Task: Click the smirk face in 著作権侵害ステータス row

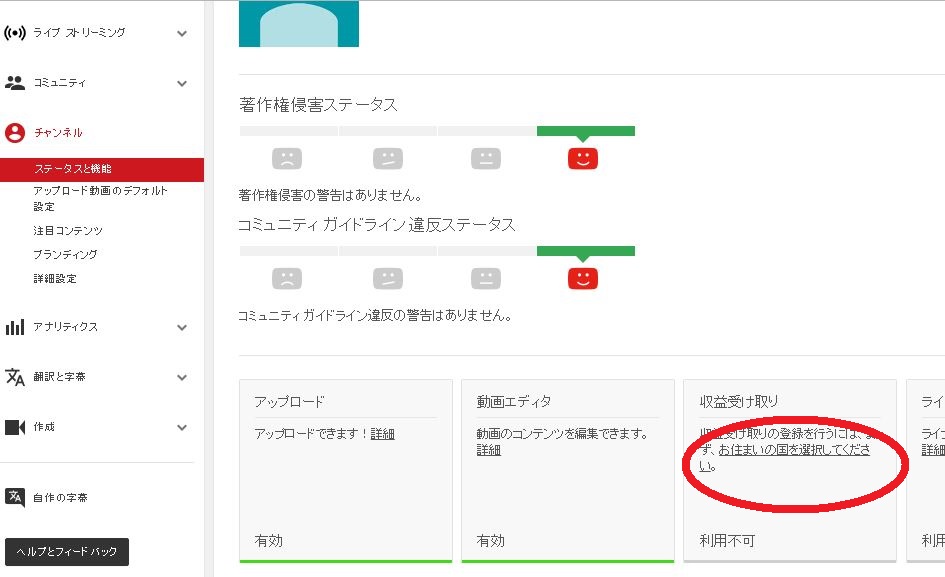Action: [x=388, y=159]
